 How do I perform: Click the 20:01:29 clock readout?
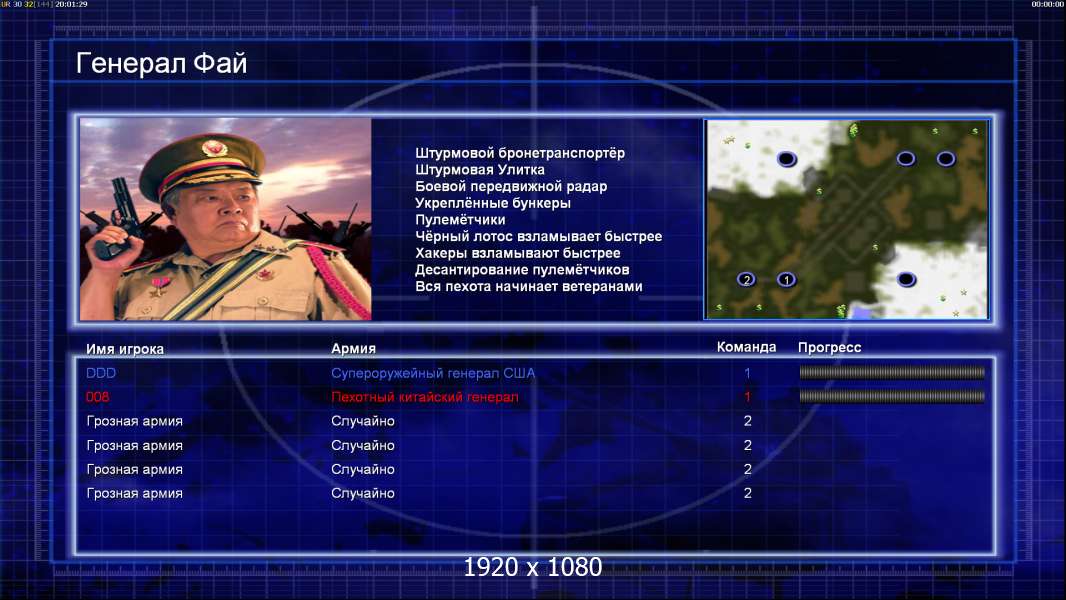point(71,4)
